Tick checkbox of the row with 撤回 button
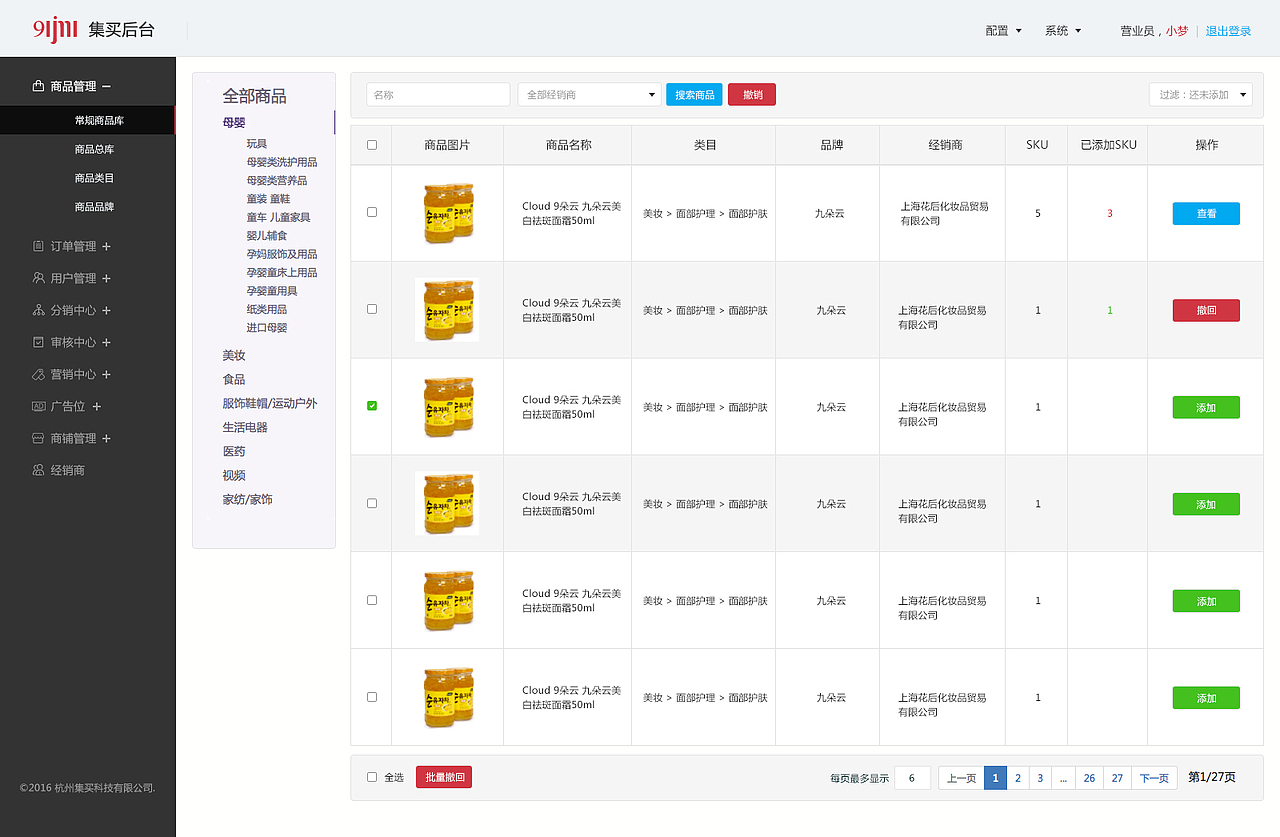 [x=372, y=309]
